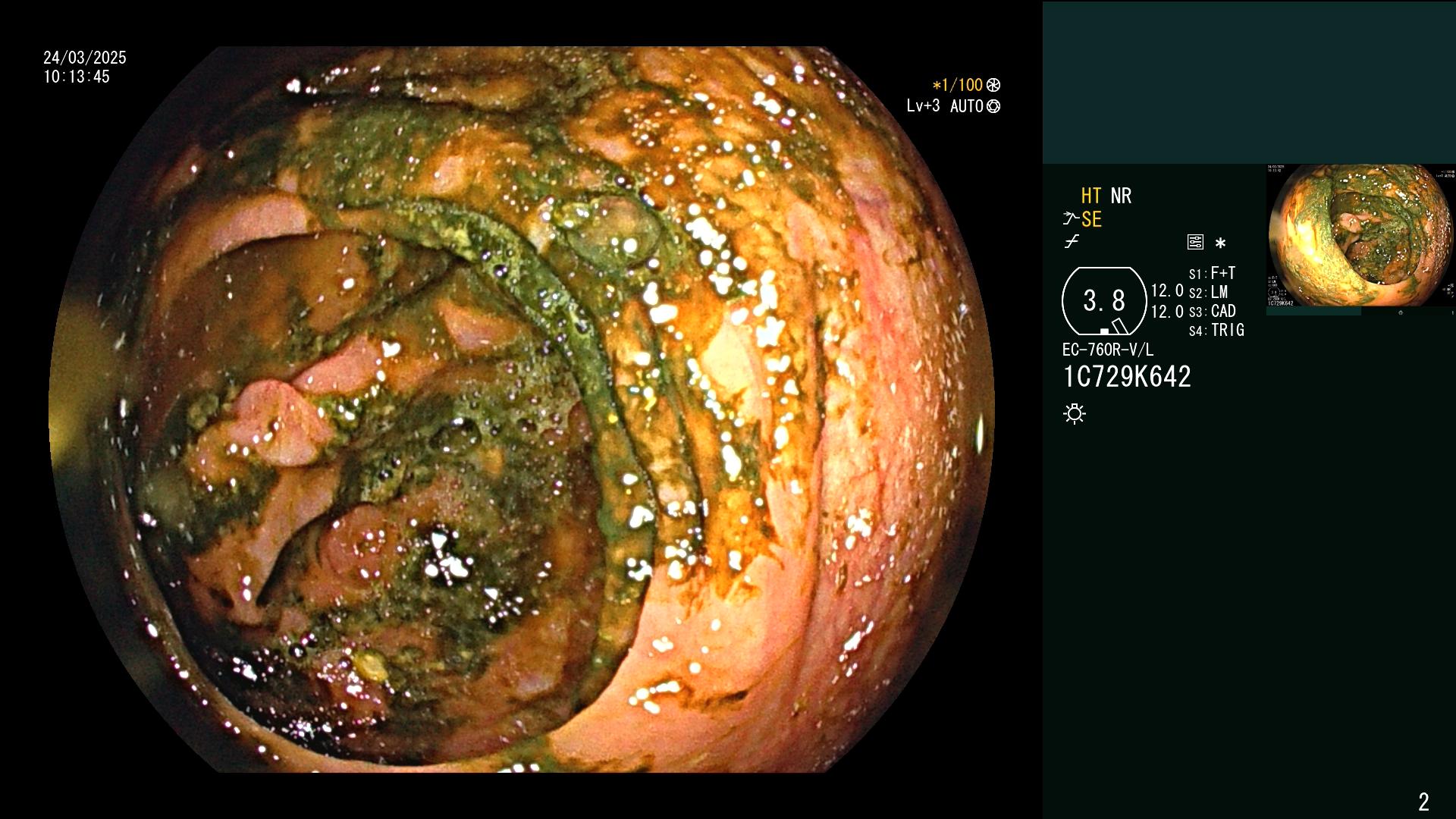This screenshot has width=1456, height=819.
Task: Click the upper 12.0 diameter value
Action: click(1167, 290)
